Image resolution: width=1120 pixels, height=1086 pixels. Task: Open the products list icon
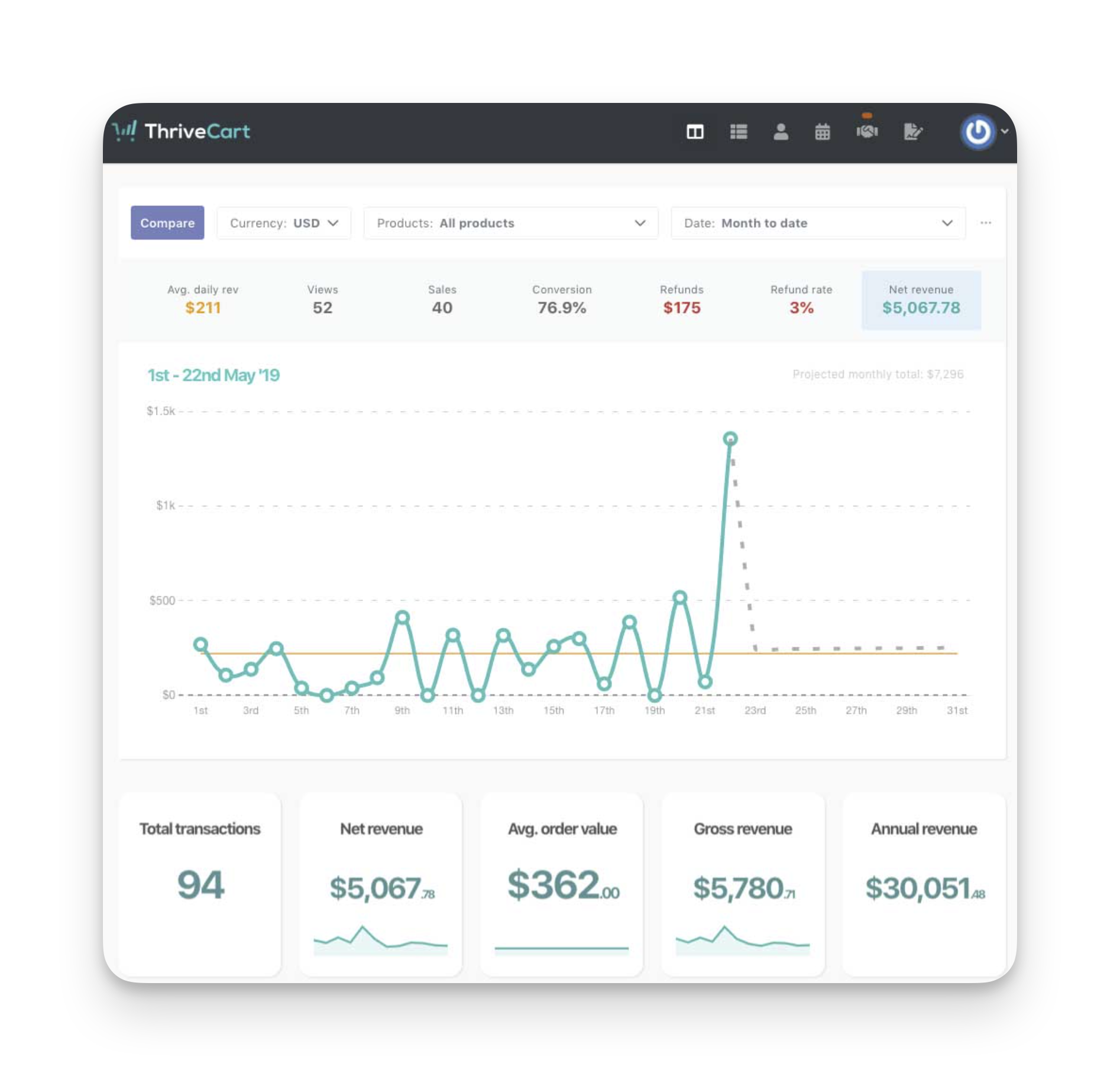(x=738, y=132)
